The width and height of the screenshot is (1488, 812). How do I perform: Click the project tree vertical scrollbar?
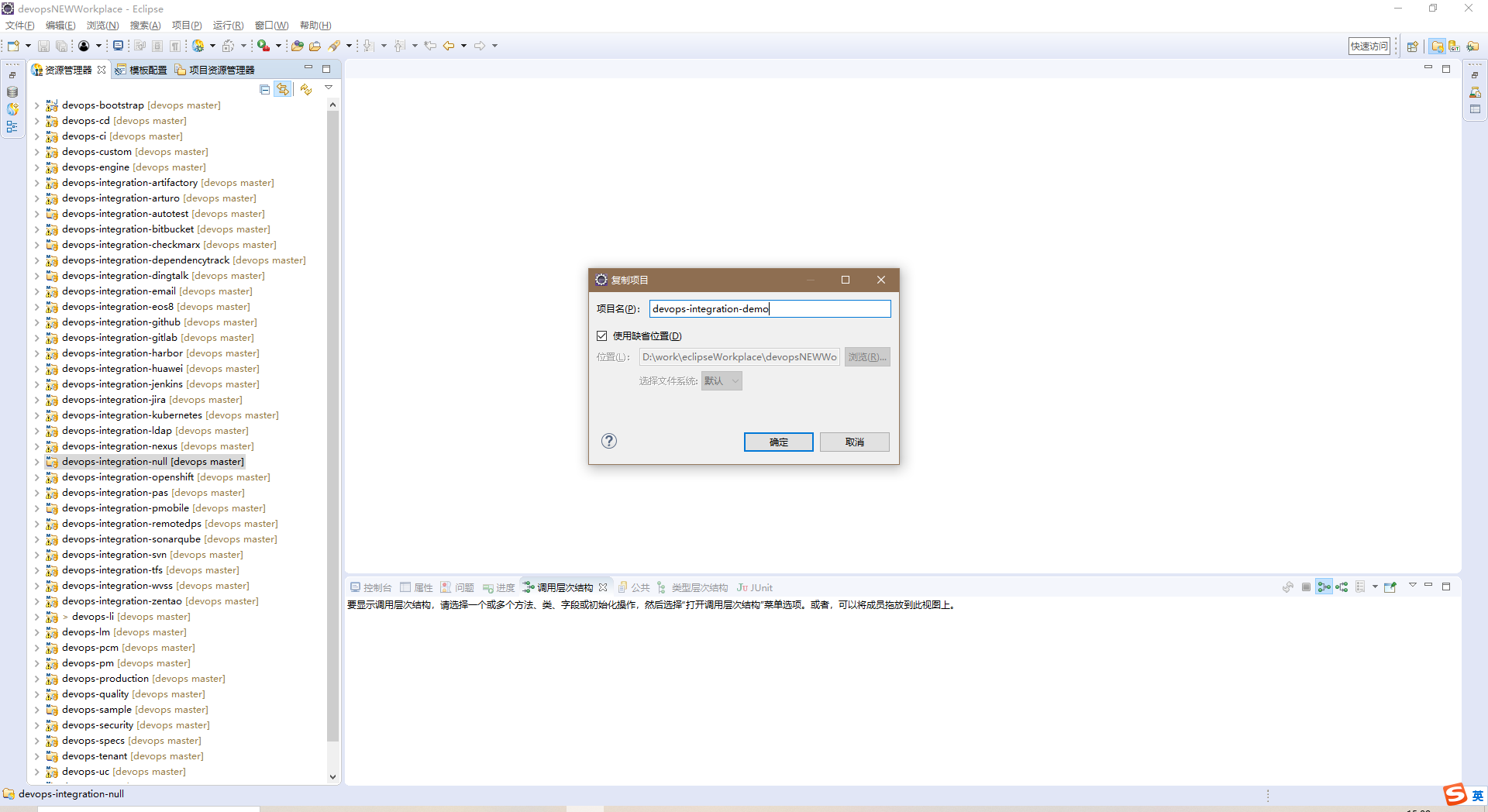tap(333, 426)
